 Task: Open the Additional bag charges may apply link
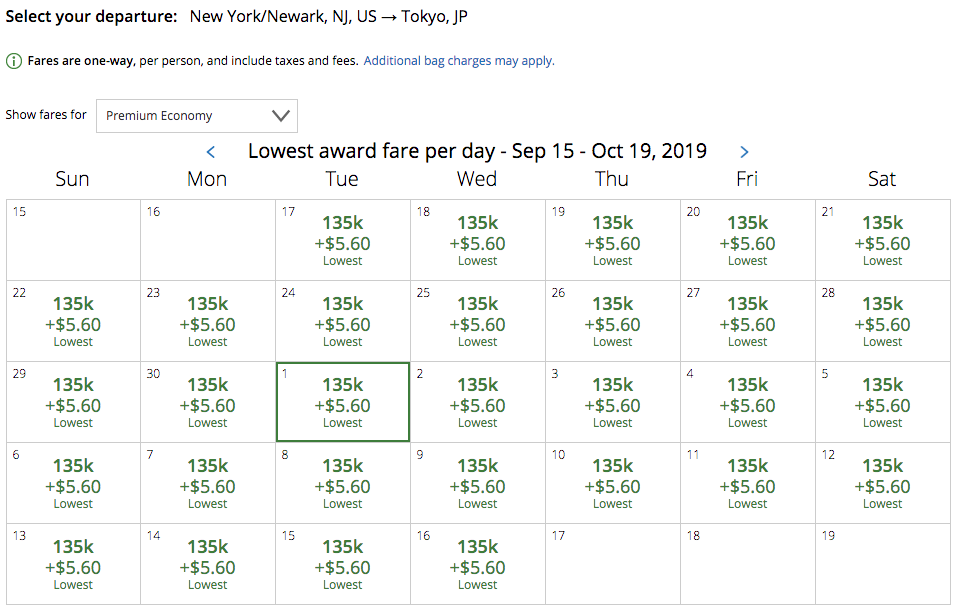459,61
